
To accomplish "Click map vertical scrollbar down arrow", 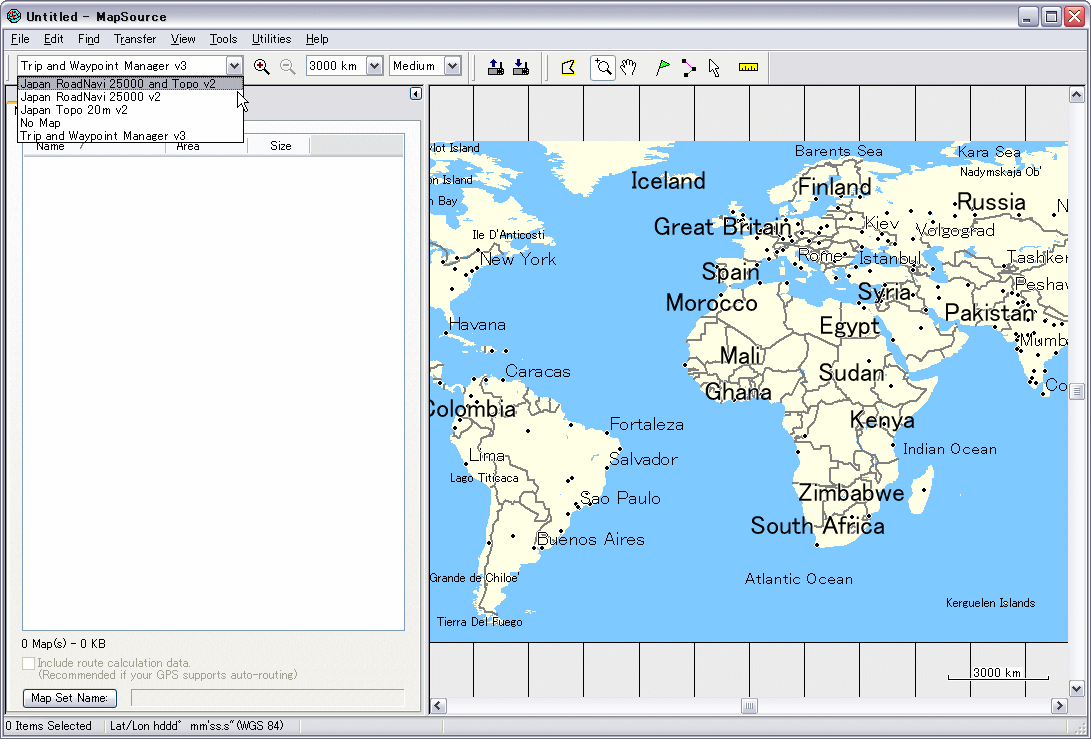I will point(1076,689).
